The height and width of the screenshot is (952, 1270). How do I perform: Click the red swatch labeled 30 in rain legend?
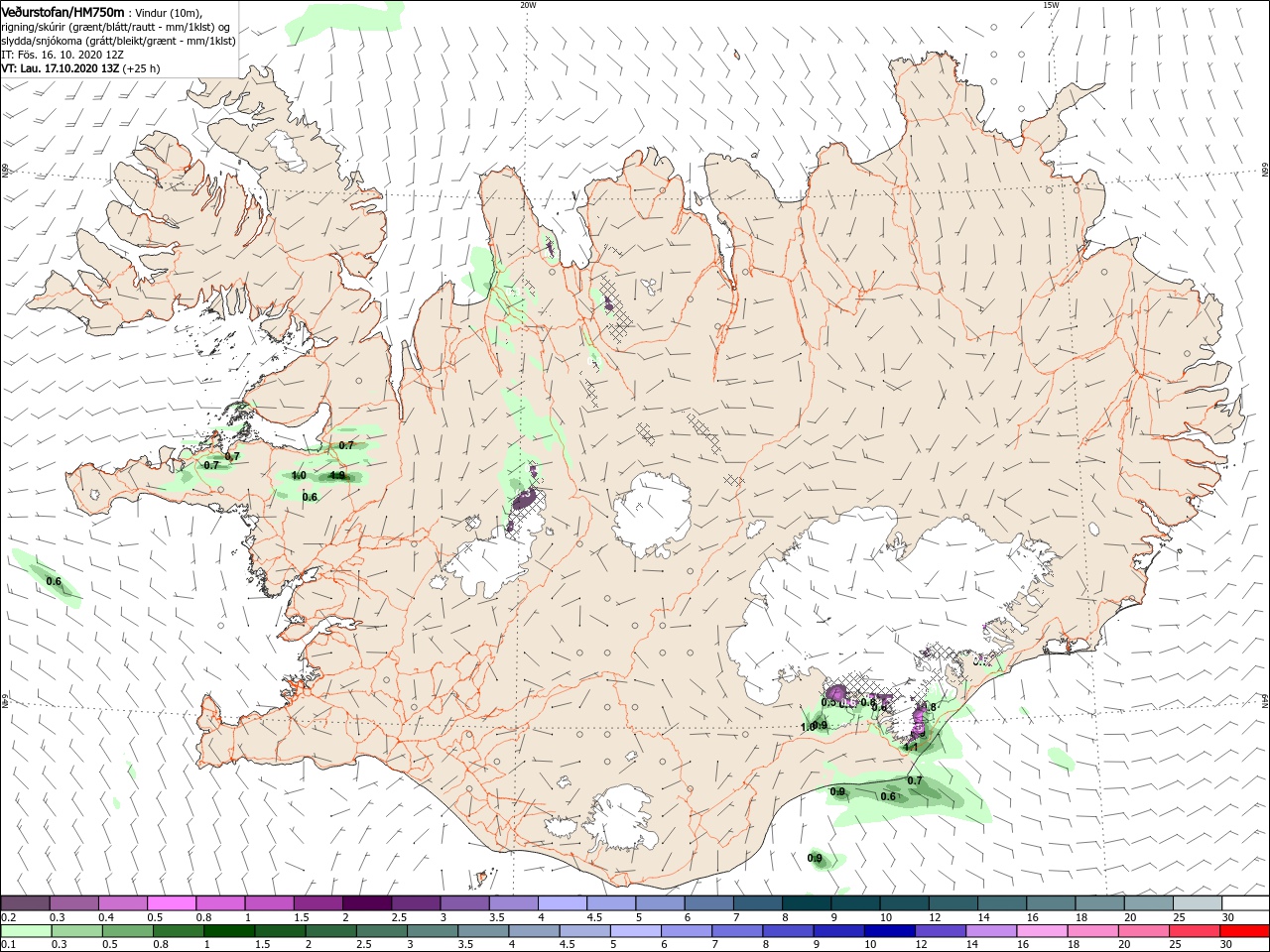click(1245, 931)
